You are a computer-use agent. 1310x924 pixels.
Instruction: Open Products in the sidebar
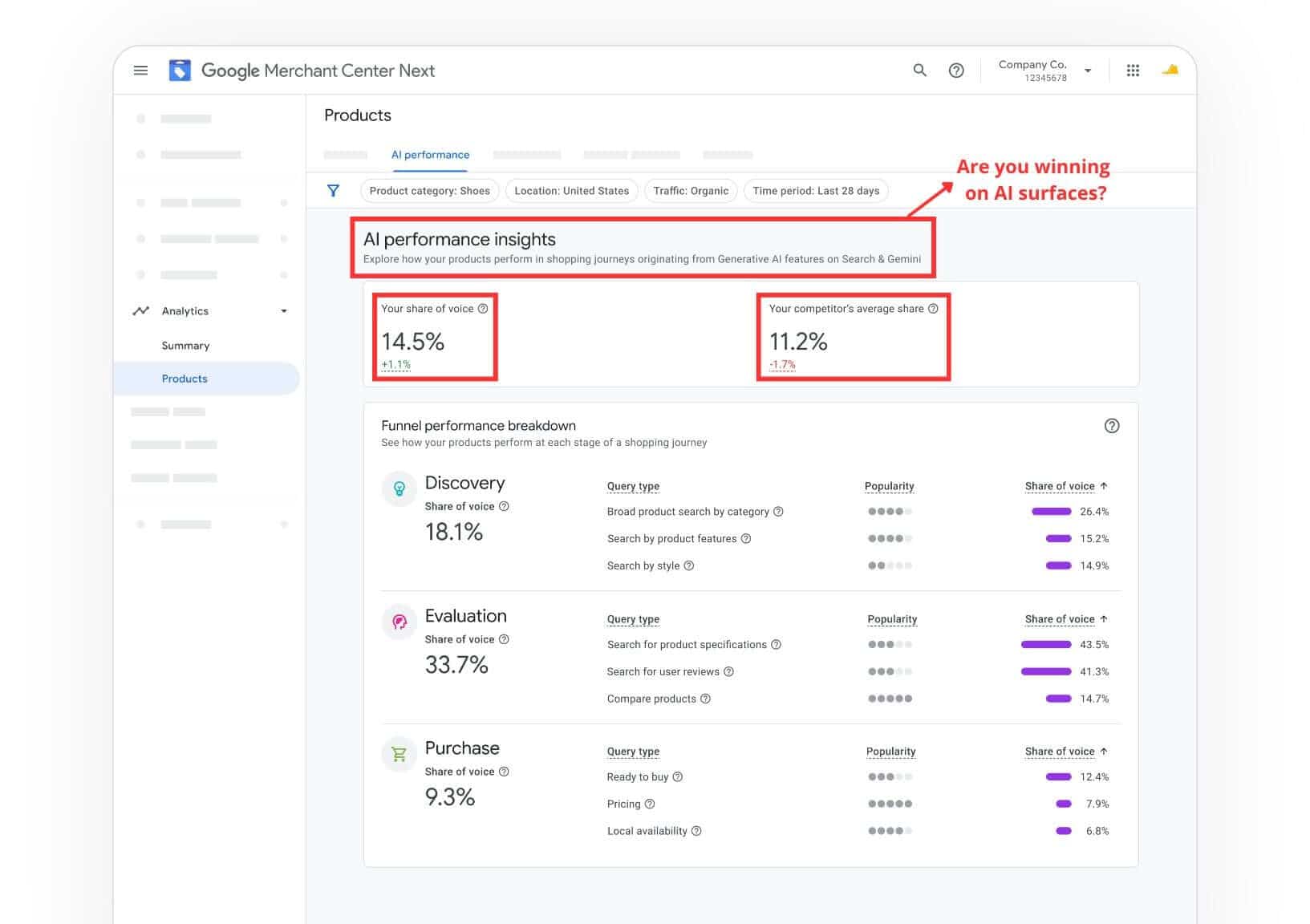(206, 379)
